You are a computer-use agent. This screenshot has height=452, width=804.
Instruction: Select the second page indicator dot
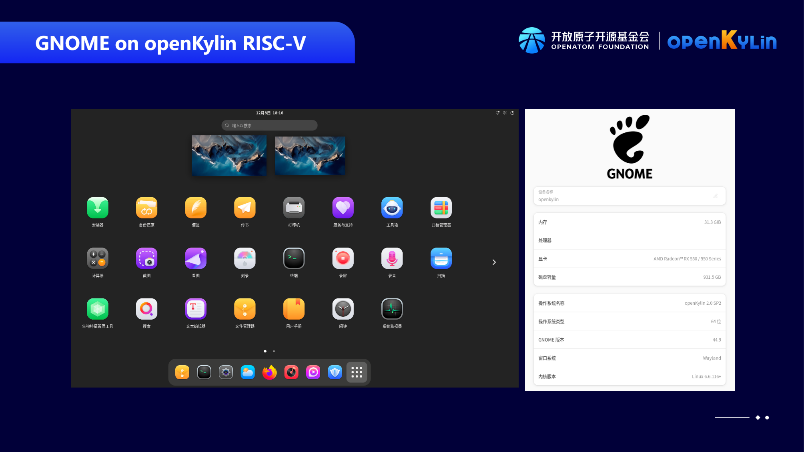(x=275, y=351)
